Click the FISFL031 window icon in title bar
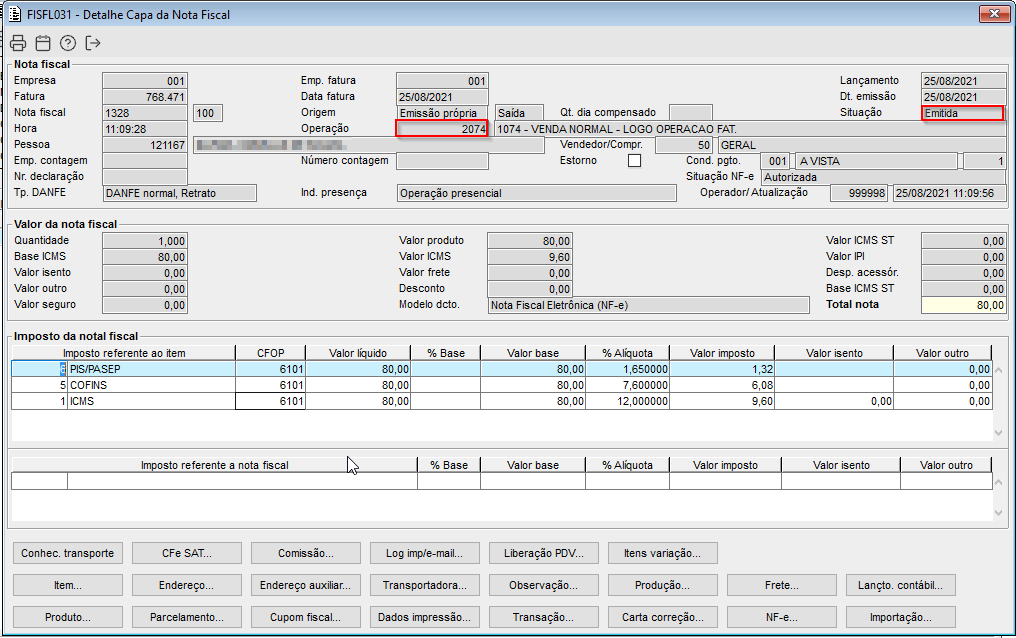Image resolution: width=1016 pixels, height=638 pixels. click(x=16, y=14)
